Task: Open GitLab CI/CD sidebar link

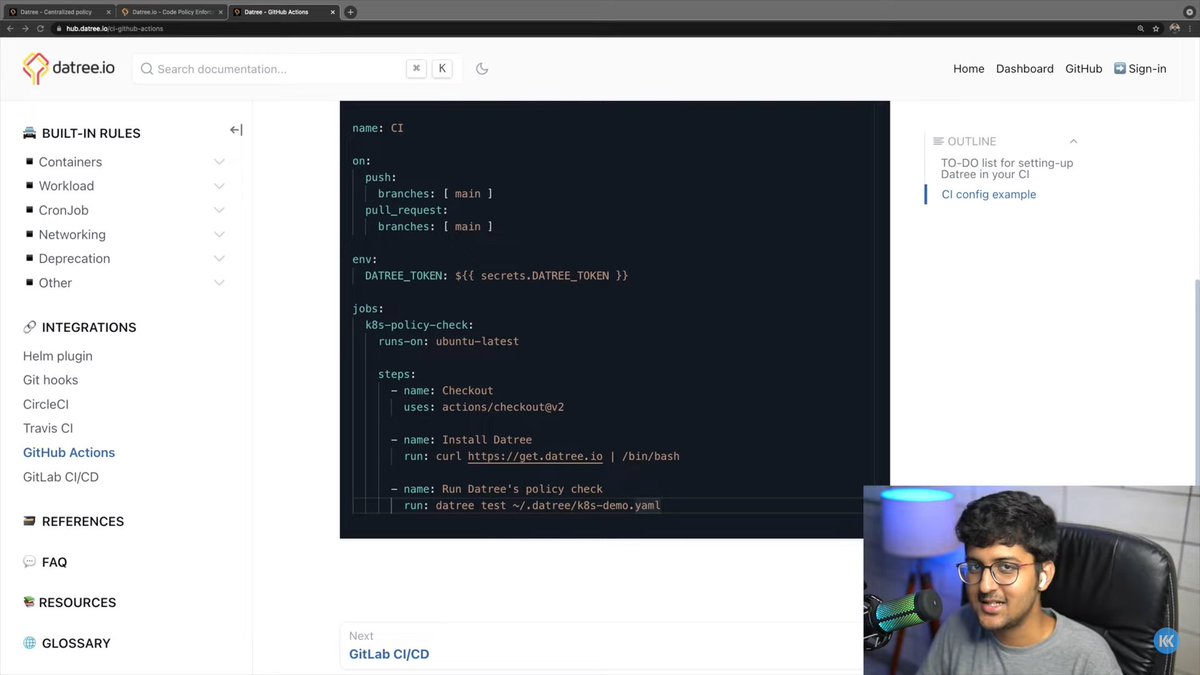Action: [x=61, y=477]
